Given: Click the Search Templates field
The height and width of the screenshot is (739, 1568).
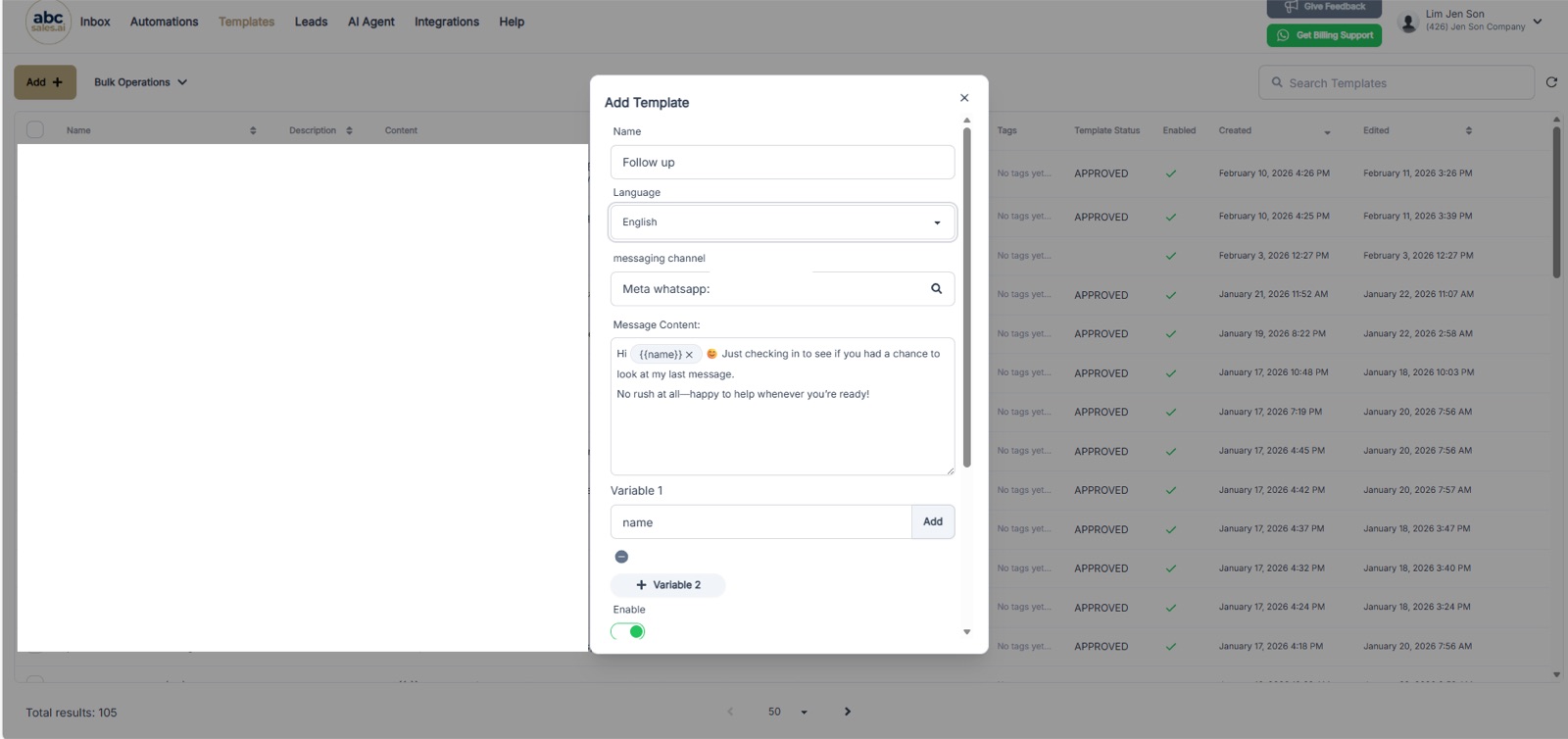Looking at the screenshot, I should (1396, 83).
